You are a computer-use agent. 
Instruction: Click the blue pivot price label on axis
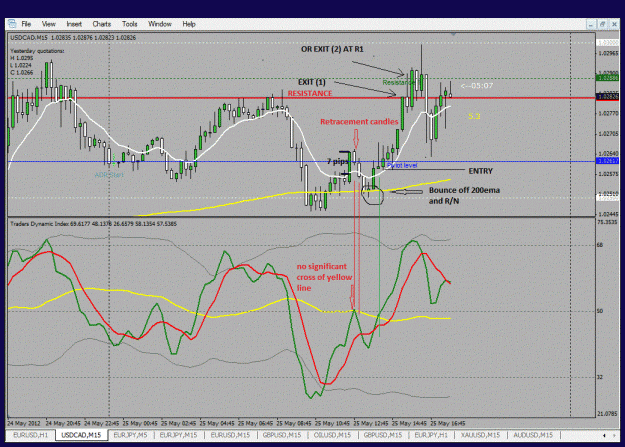coord(607,161)
